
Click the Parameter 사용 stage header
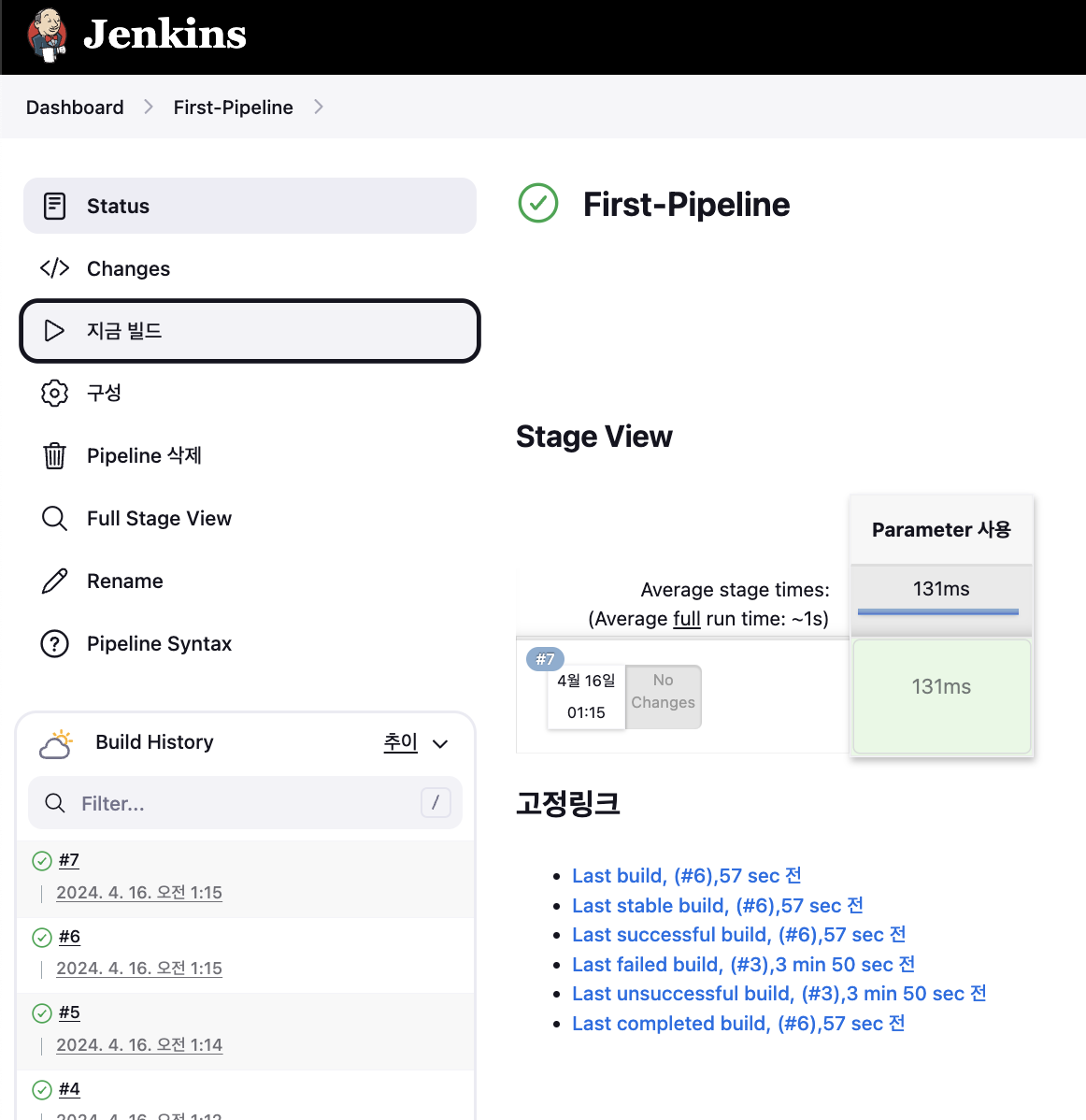(x=941, y=529)
